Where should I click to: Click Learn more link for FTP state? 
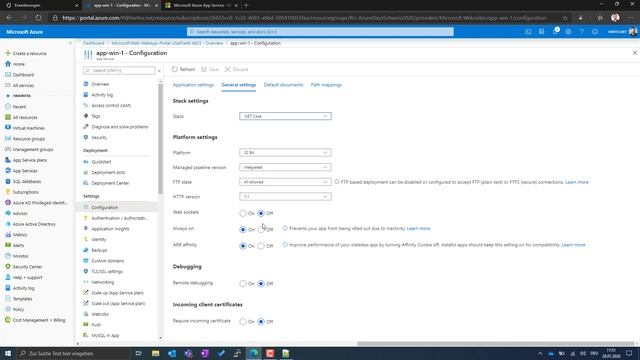577,182
